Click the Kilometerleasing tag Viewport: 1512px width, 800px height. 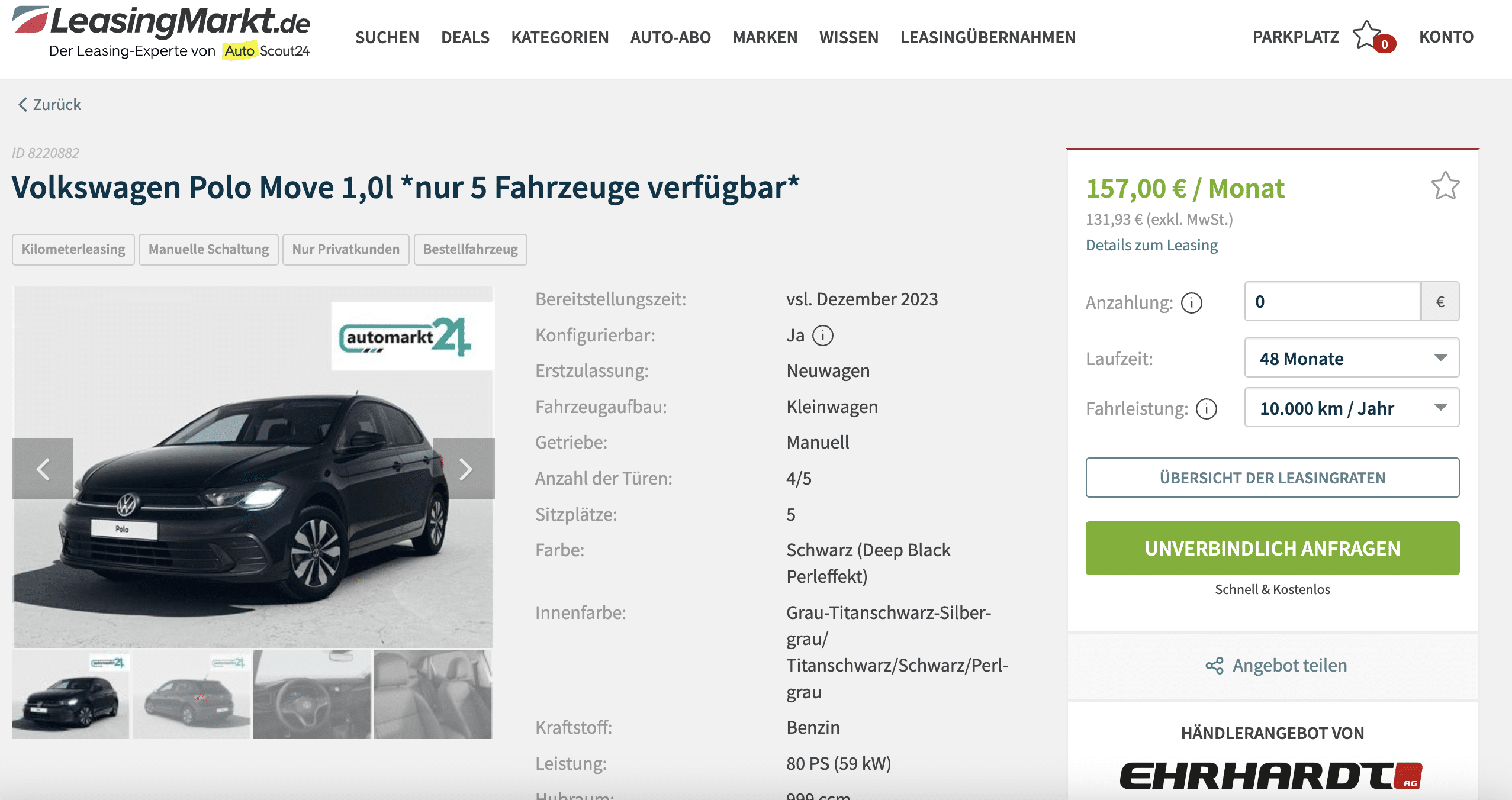pyautogui.click(x=73, y=250)
